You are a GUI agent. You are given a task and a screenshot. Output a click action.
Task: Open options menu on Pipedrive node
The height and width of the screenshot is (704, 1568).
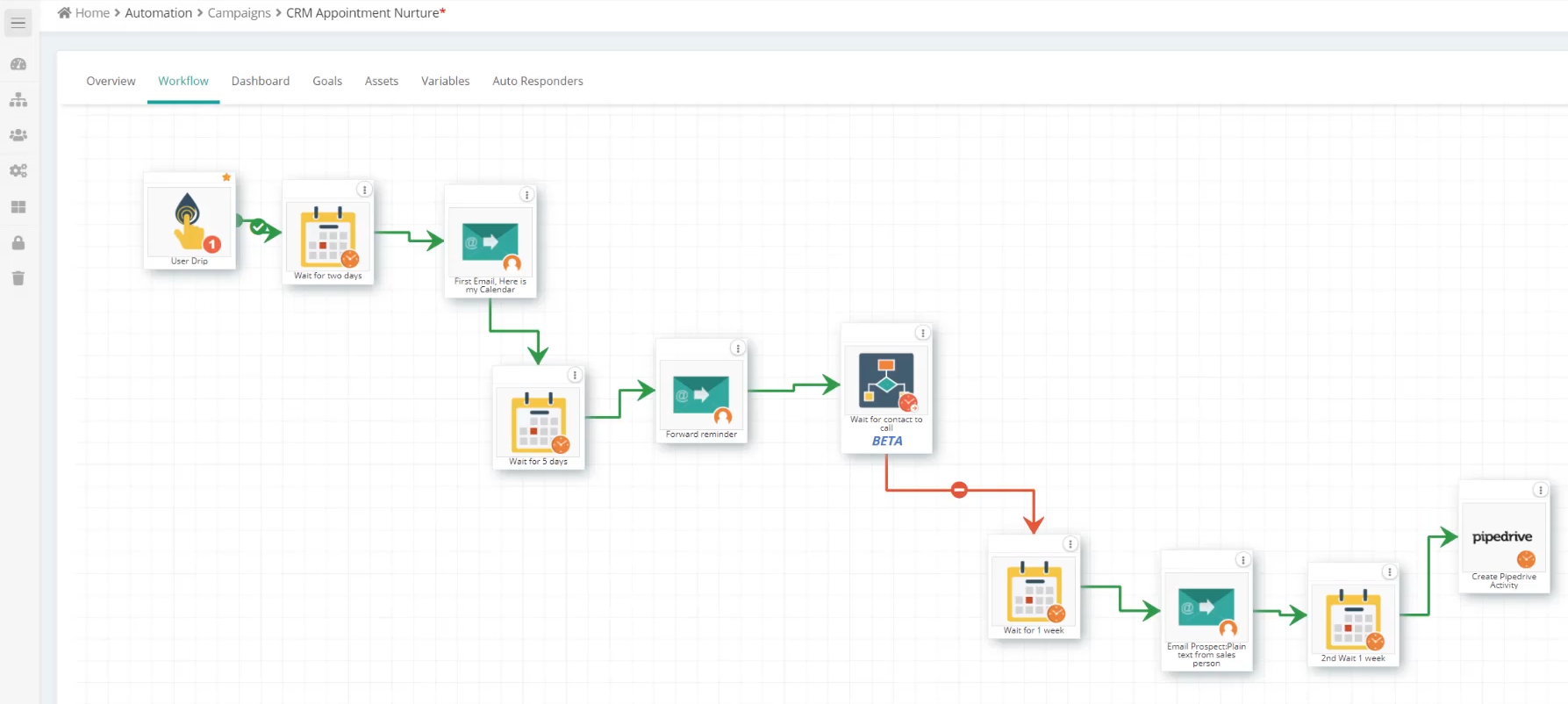(1540, 490)
